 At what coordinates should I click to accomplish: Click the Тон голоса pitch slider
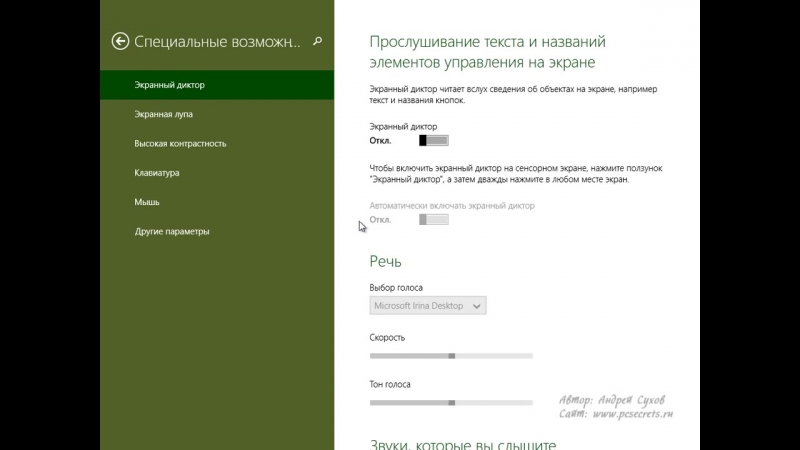[451, 403]
